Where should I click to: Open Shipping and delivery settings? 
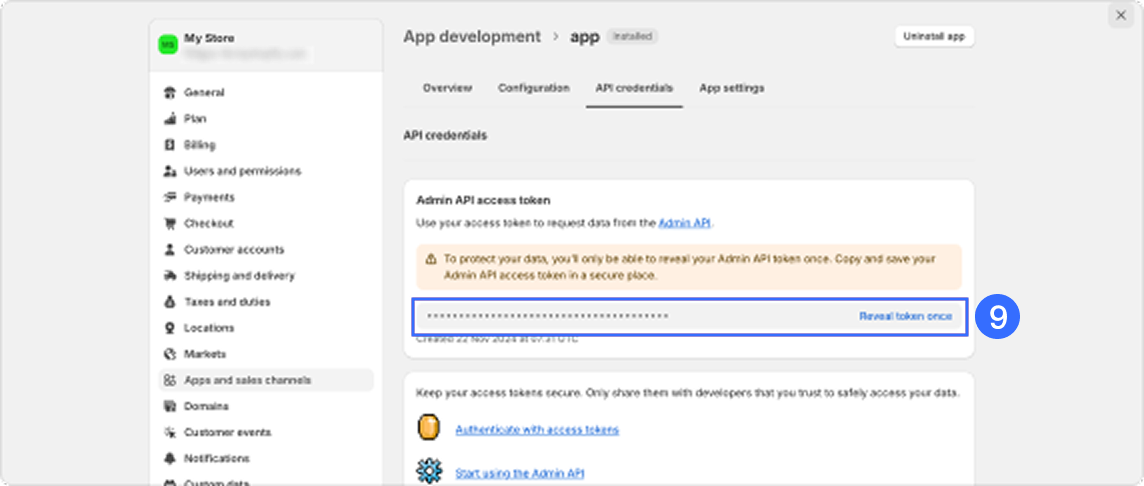click(239, 276)
